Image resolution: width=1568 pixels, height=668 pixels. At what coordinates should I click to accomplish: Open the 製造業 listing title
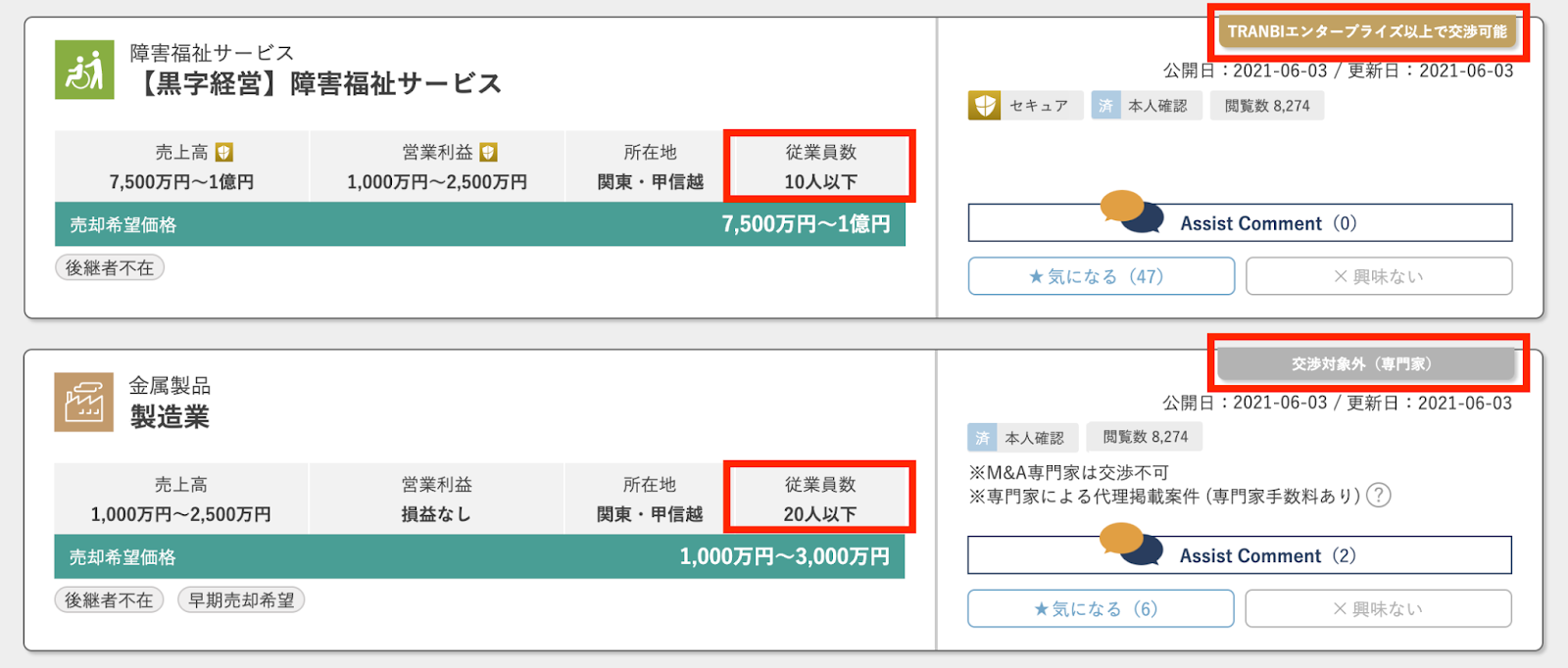tap(170, 417)
